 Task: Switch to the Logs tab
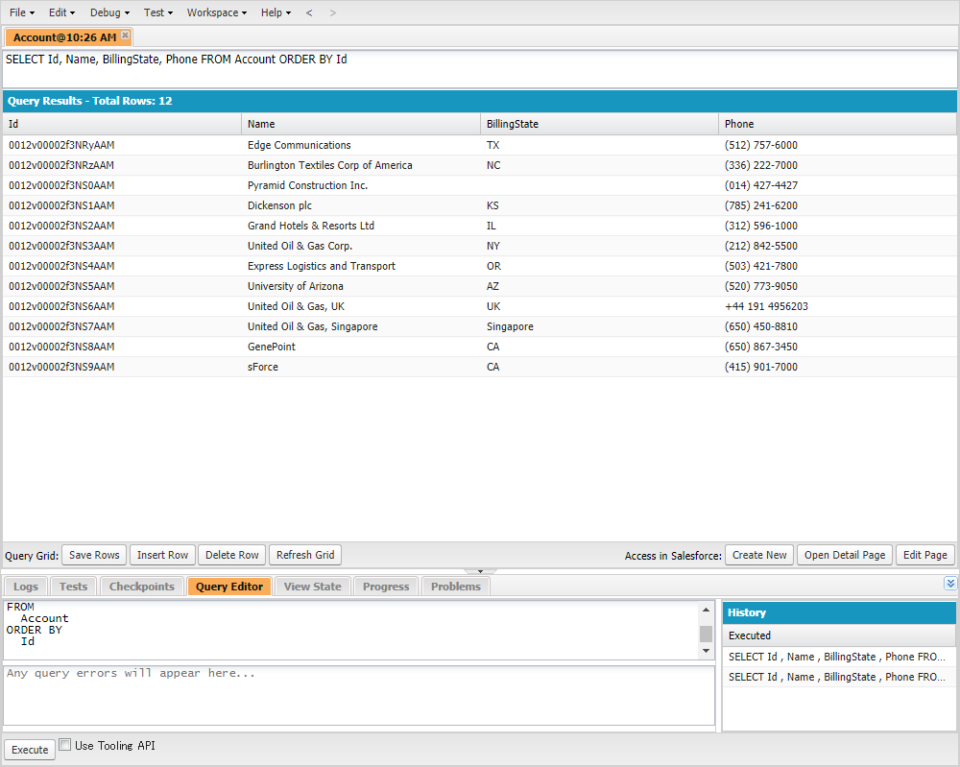(x=26, y=586)
